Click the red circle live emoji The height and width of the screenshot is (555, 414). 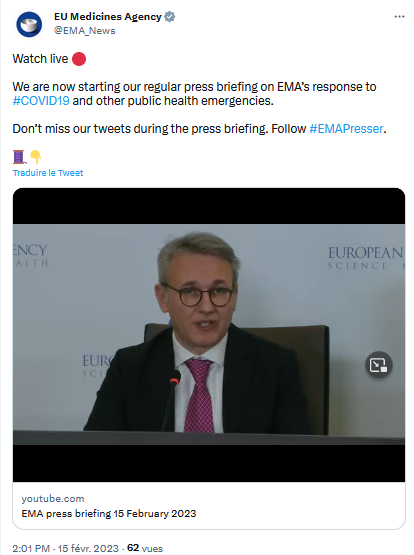point(79,59)
